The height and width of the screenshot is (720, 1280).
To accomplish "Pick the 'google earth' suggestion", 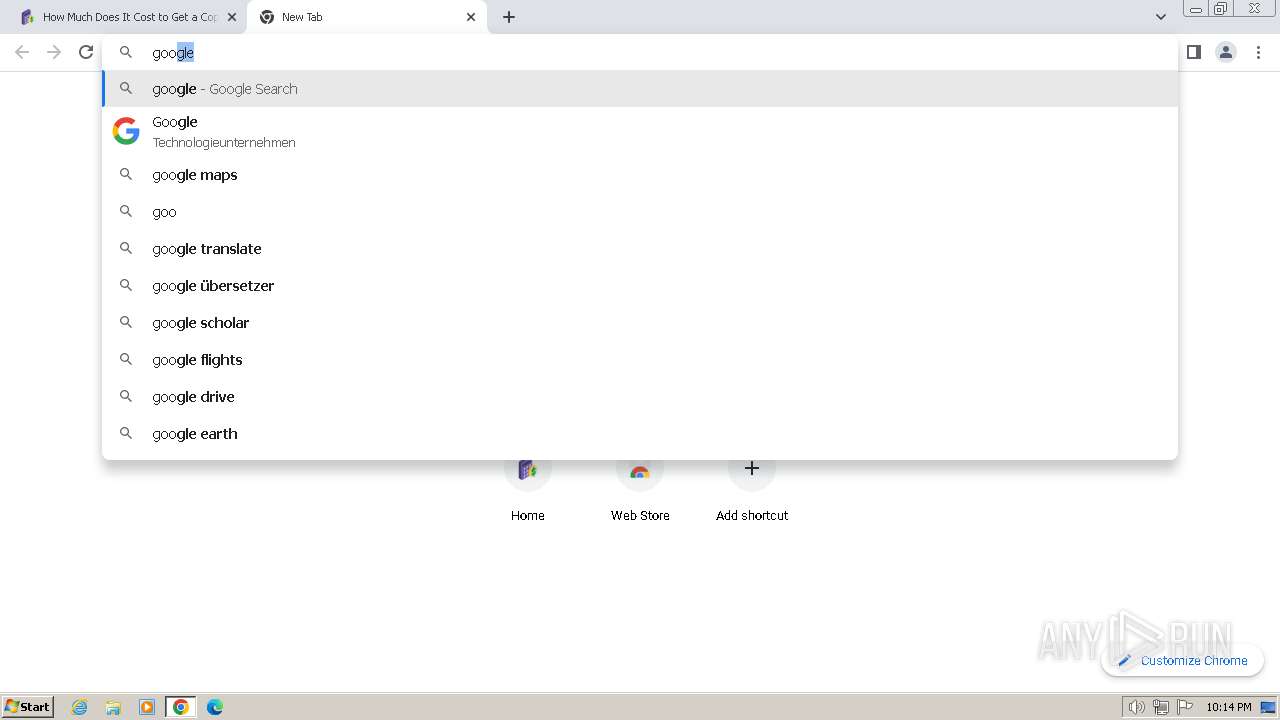I will click(x=640, y=434).
